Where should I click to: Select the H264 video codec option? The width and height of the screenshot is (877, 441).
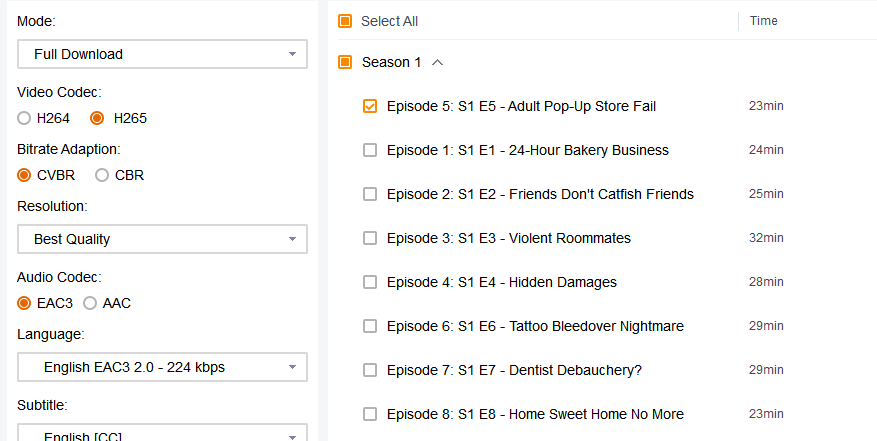tap(25, 118)
